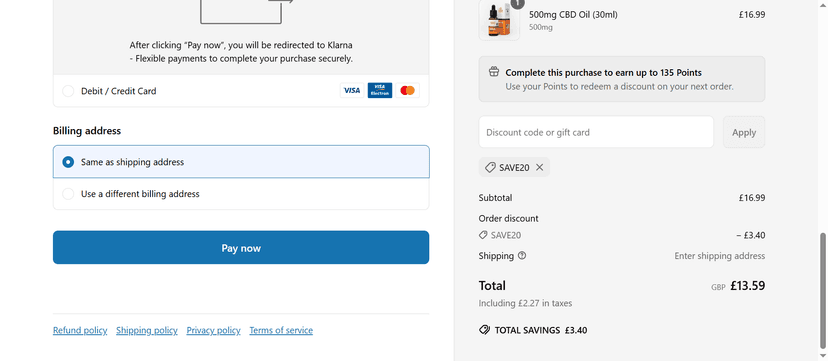Viewport: 828px width, 361px height.
Task: Click the Total Savings tag icon
Action: coord(484,330)
